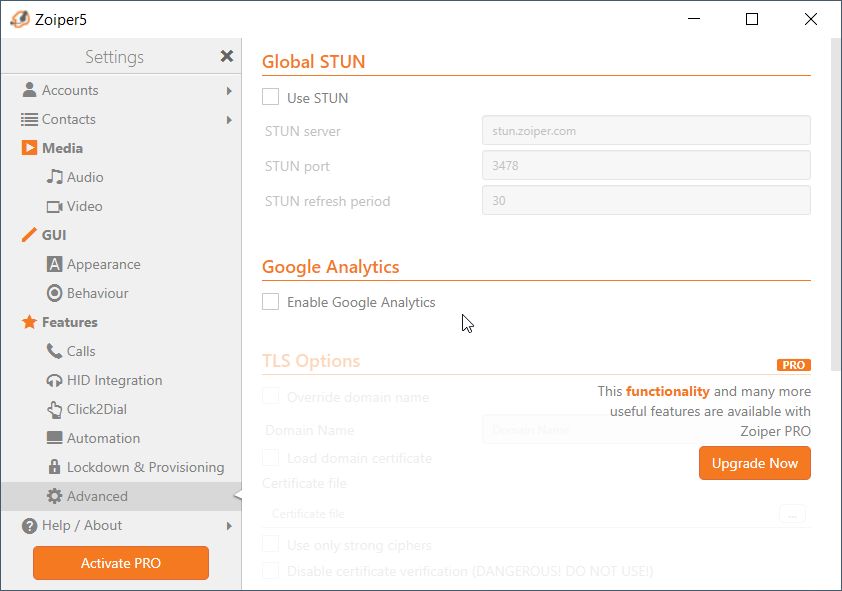Click the STUN refresh period field

(x=646, y=200)
